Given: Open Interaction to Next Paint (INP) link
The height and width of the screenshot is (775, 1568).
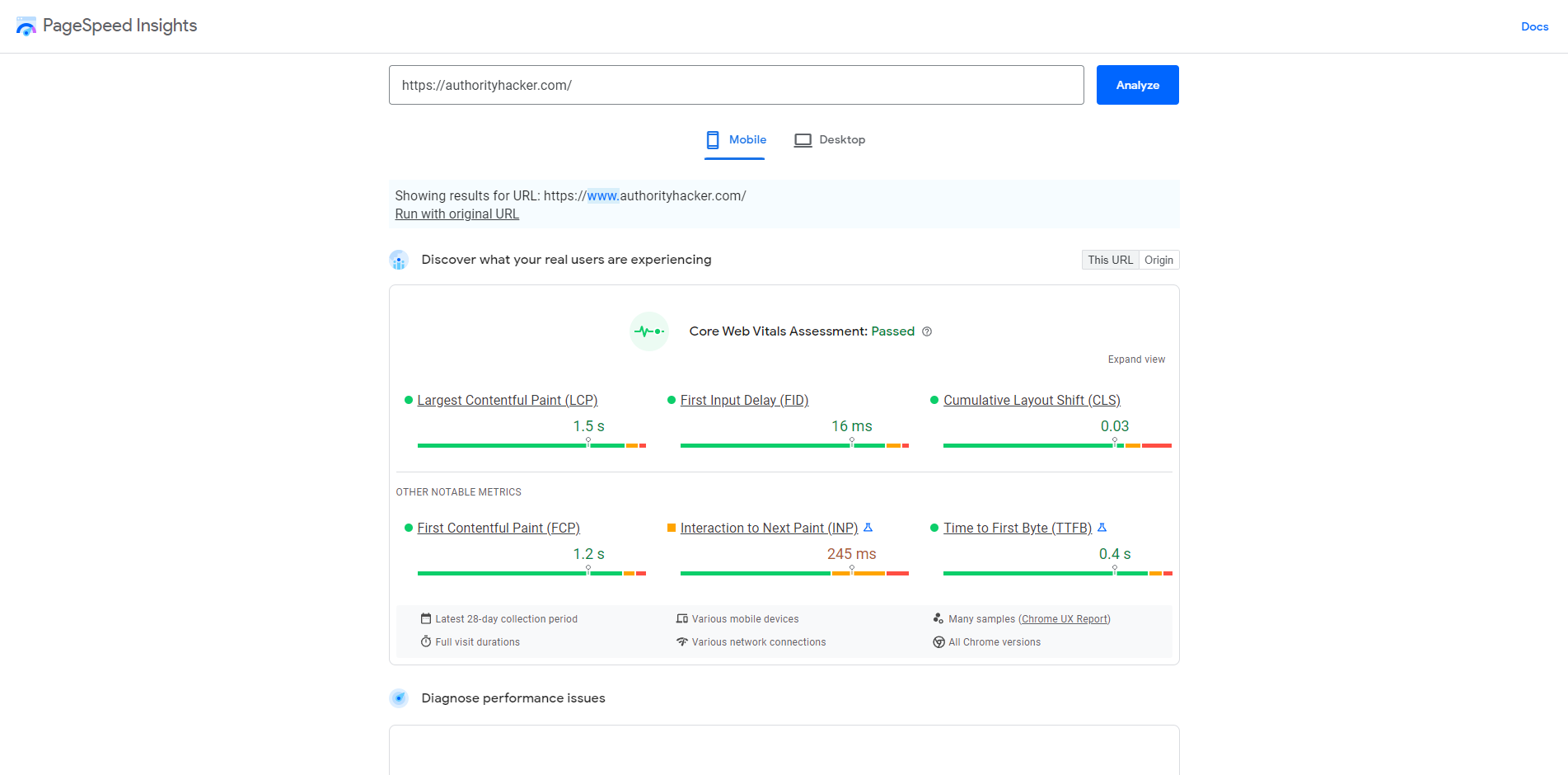Looking at the screenshot, I should pyautogui.click(x=769, y=528).
